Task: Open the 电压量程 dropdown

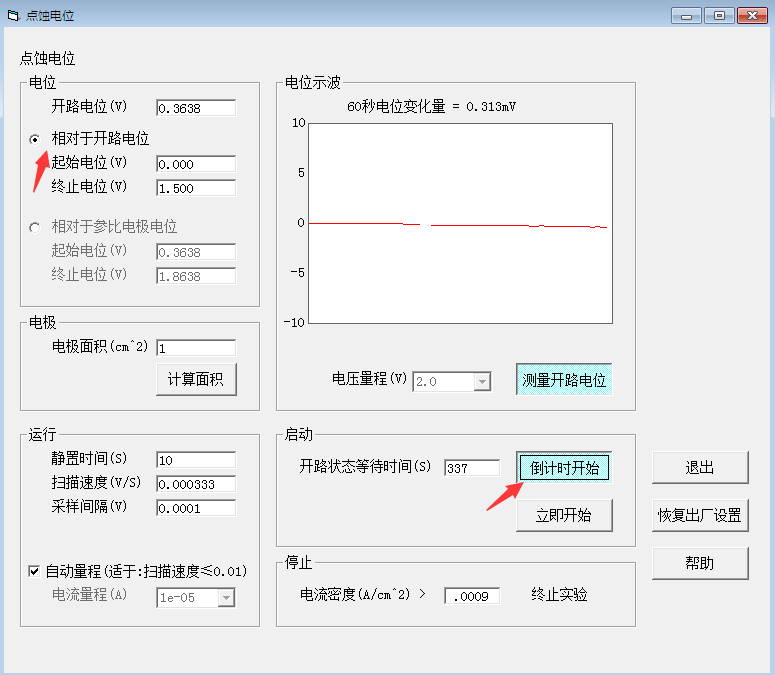Action: point(482,381)
